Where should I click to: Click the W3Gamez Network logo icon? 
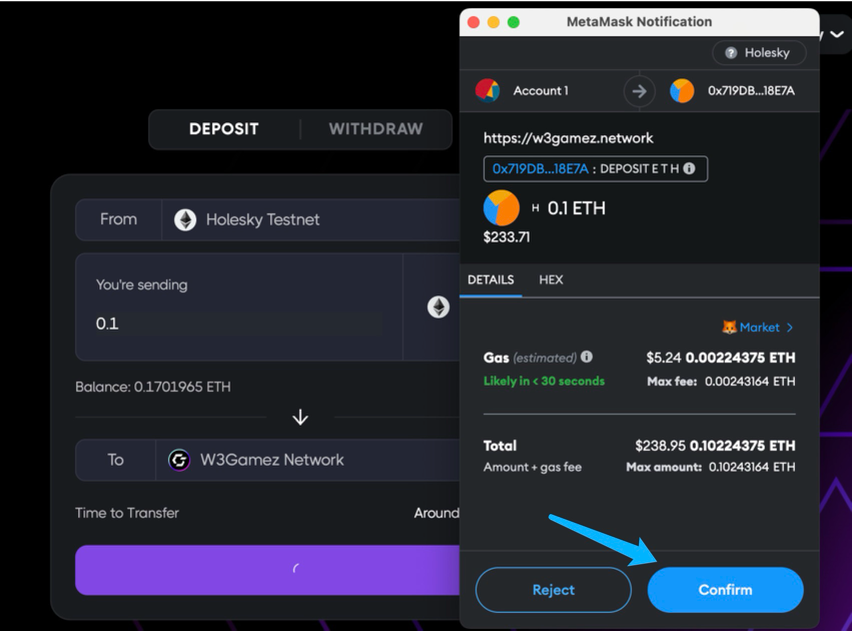tap(179, 460)
